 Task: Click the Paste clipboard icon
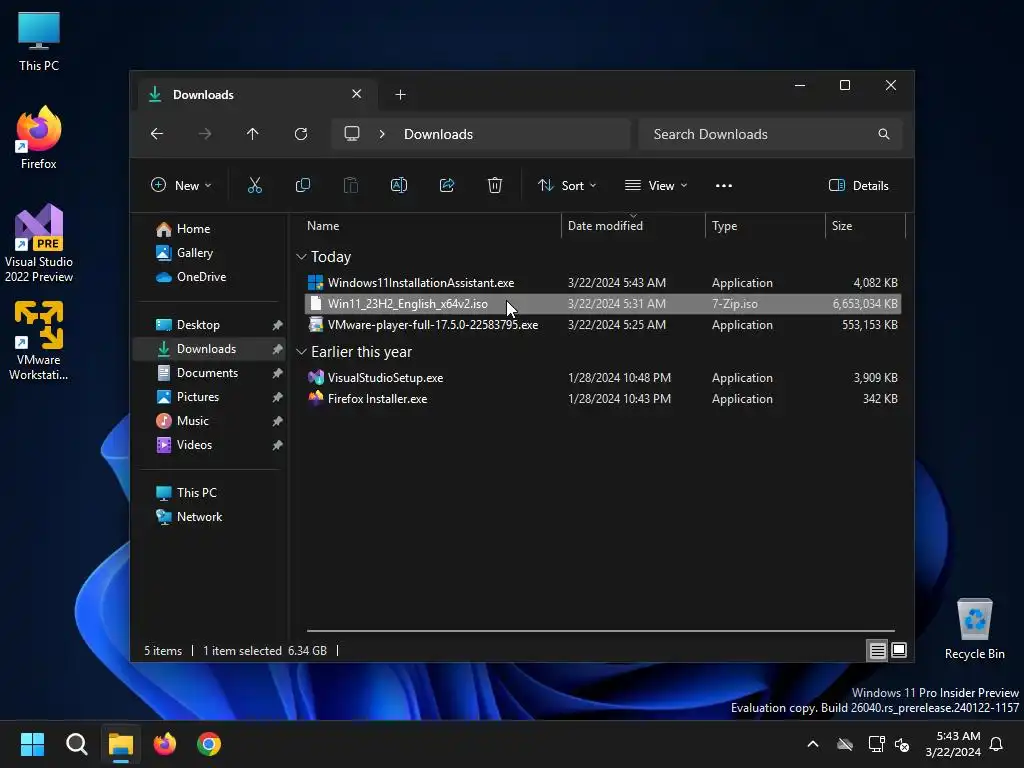click(351, 185)
